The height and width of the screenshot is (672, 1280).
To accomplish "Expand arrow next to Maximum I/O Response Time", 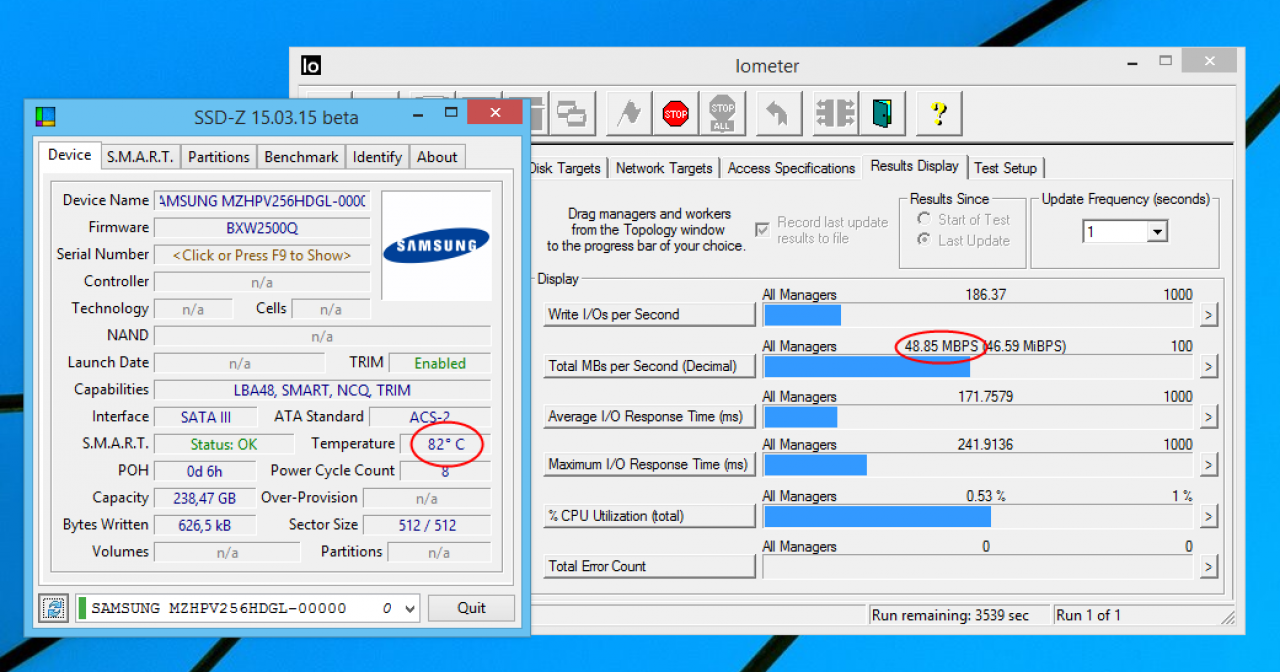I will pyautogui.click(x=1208, y=465).
